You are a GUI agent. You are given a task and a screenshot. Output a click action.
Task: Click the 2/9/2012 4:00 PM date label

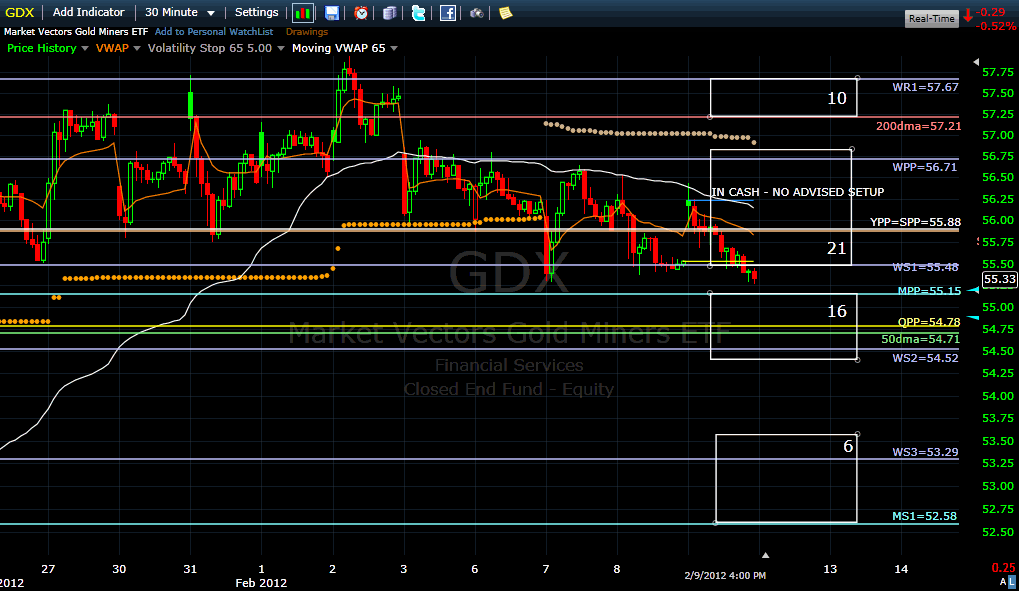pos(725,575)
